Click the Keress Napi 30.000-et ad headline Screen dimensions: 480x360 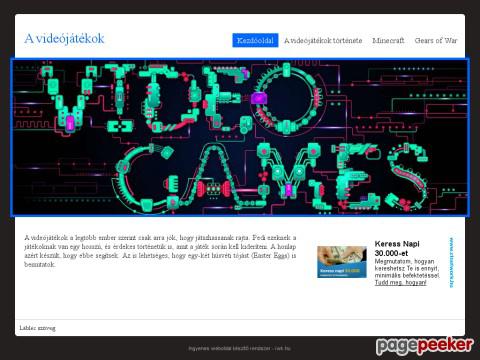click(x=397, y=248)
